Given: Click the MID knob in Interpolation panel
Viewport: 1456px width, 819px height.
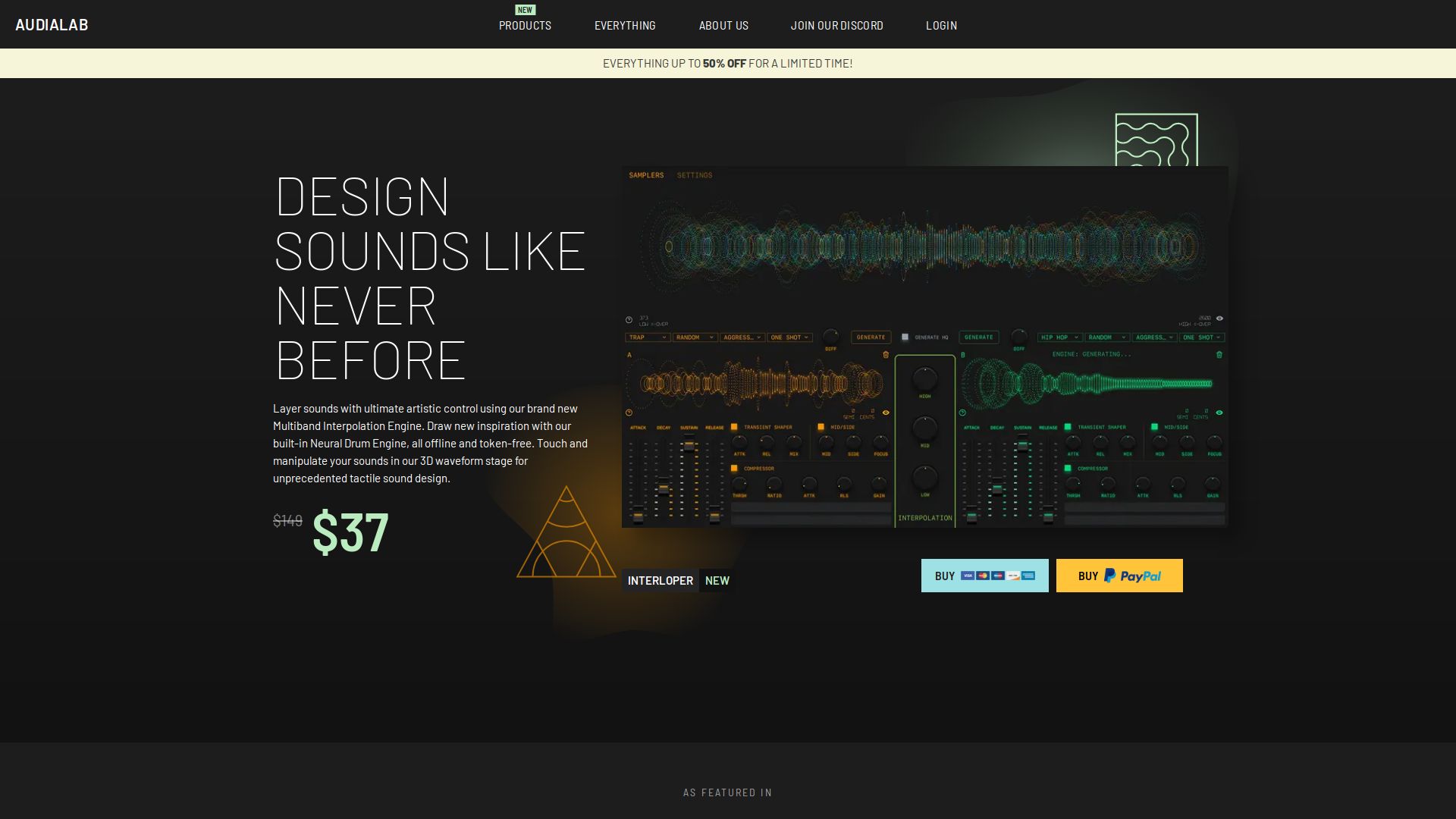Looking at the screenshot, I should [924, 428].
